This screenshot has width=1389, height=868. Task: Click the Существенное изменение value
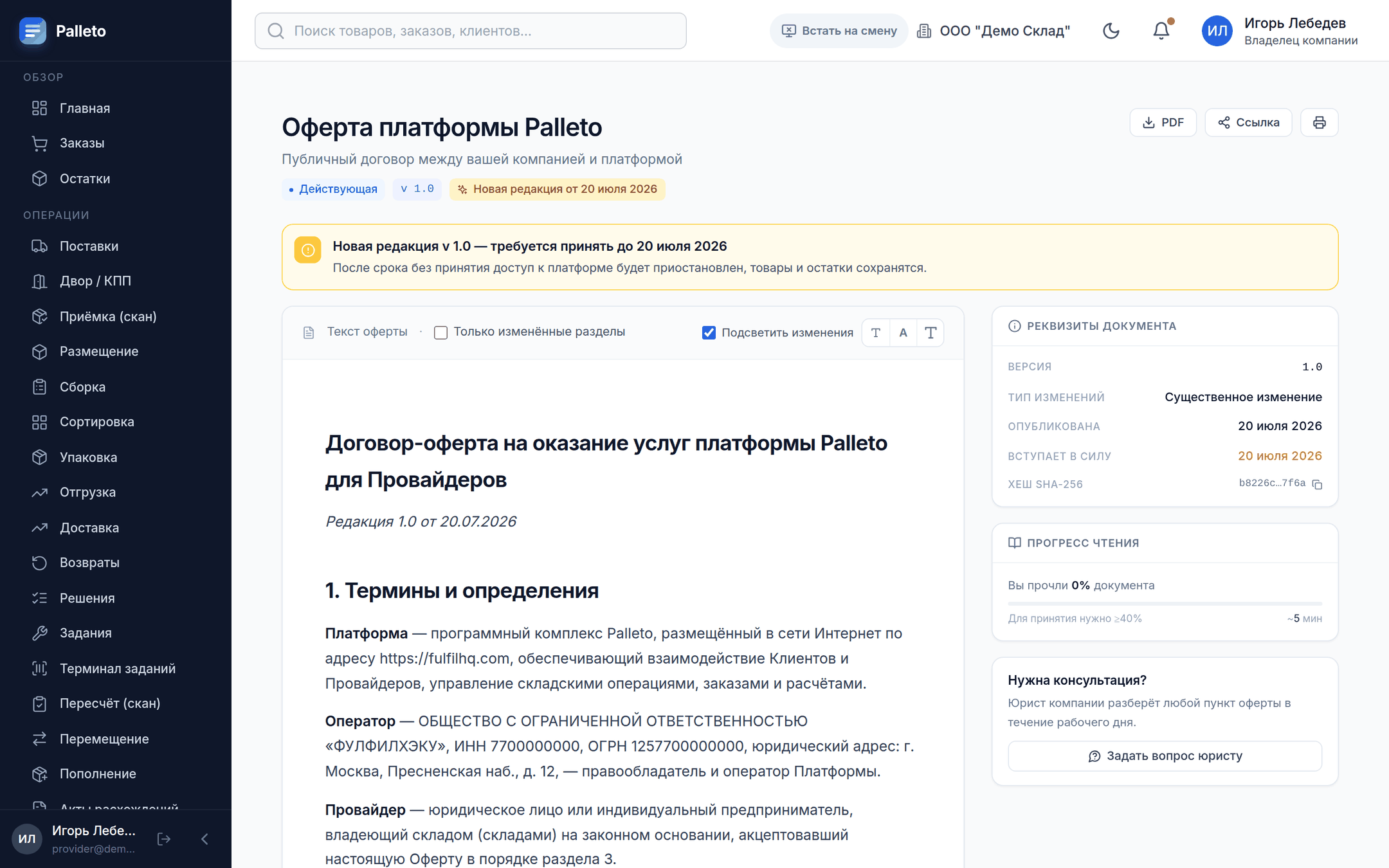[x=1244, y=397]
